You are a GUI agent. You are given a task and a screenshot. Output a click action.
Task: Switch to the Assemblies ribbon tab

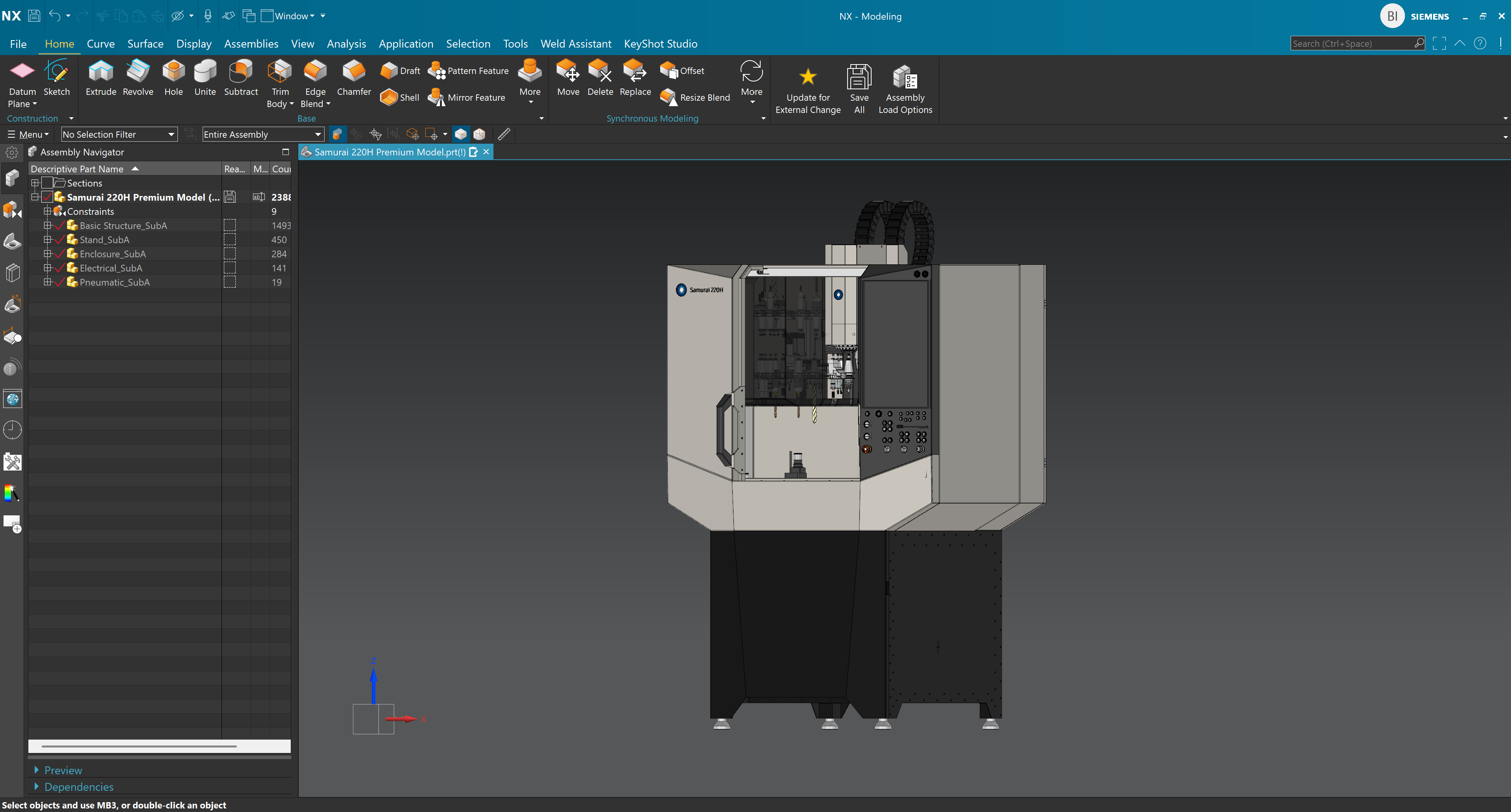coord(251,43)
